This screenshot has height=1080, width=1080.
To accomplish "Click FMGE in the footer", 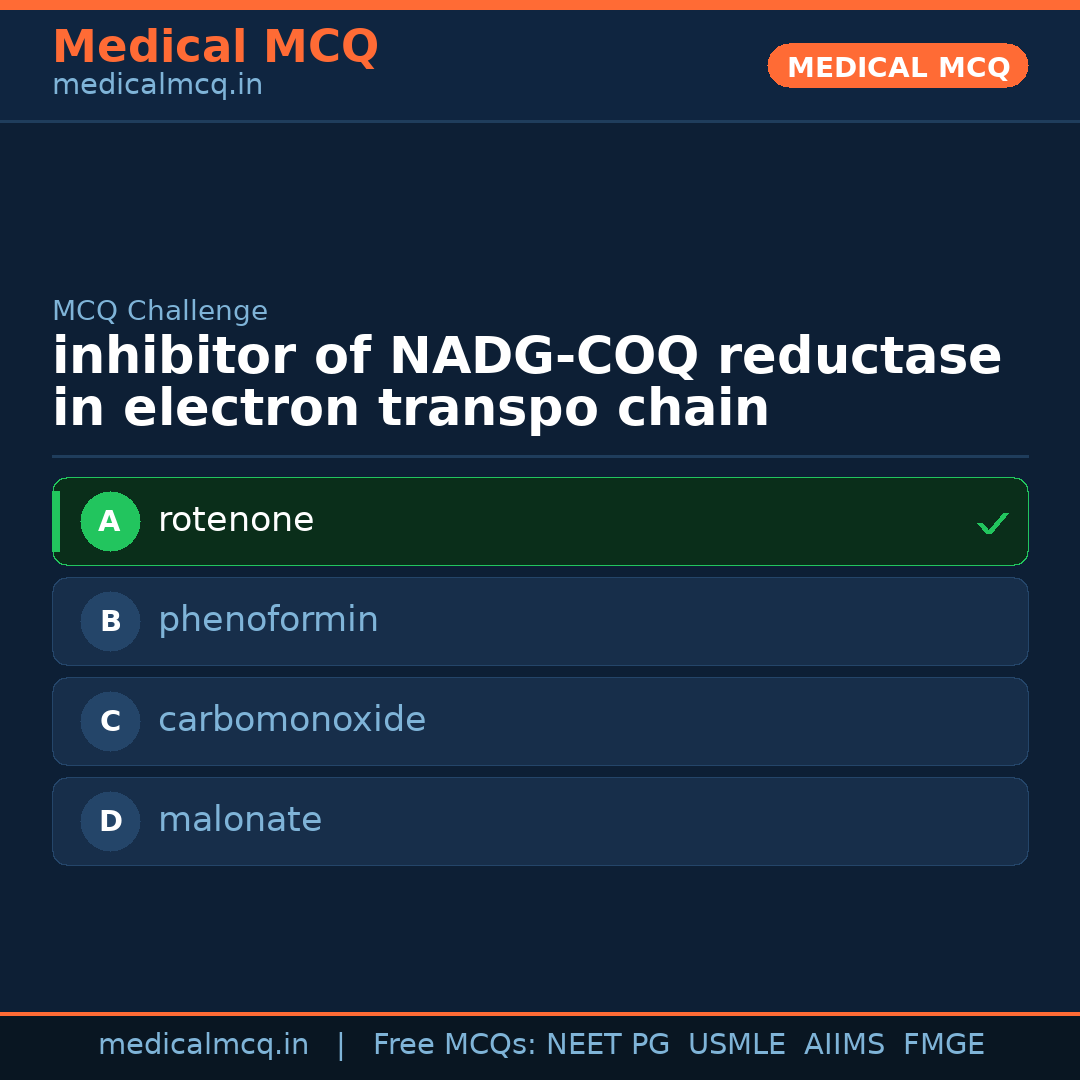I will 943,1045.
